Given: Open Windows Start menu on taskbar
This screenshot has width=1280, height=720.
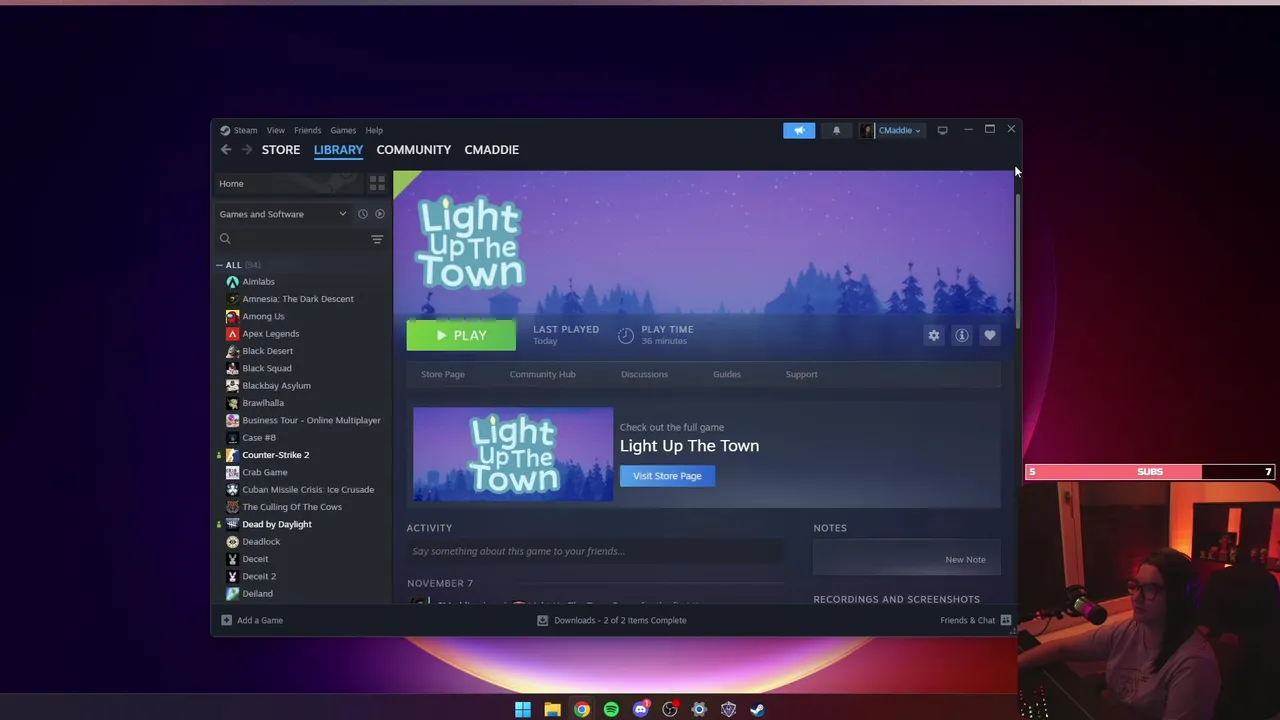Looking at the screenshot, I should 523,709.
